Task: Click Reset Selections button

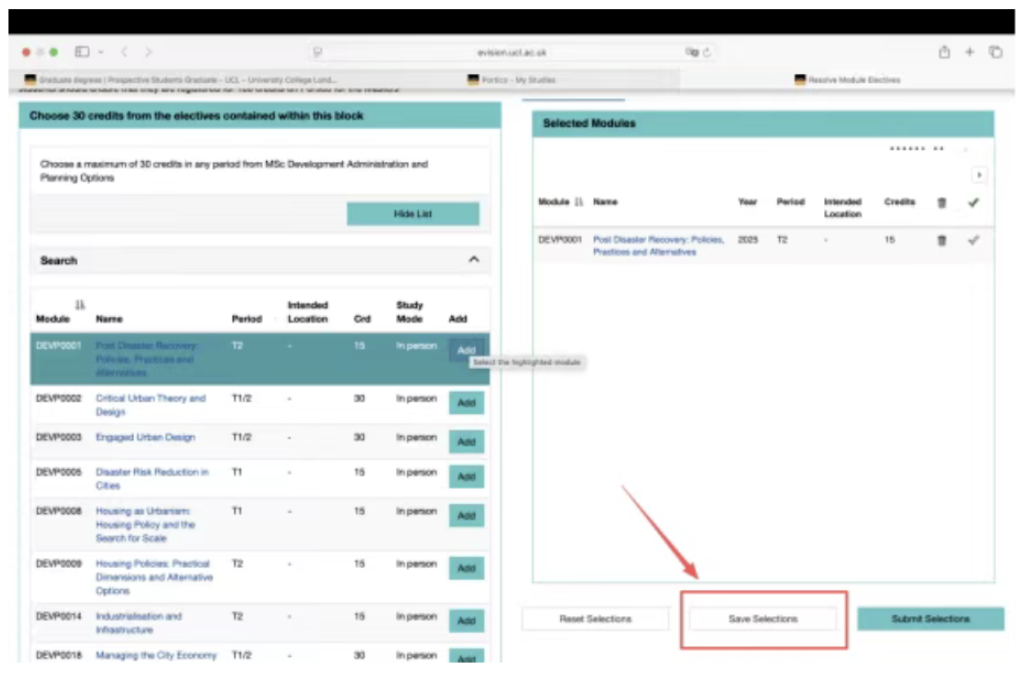Action: click(595, 619)
